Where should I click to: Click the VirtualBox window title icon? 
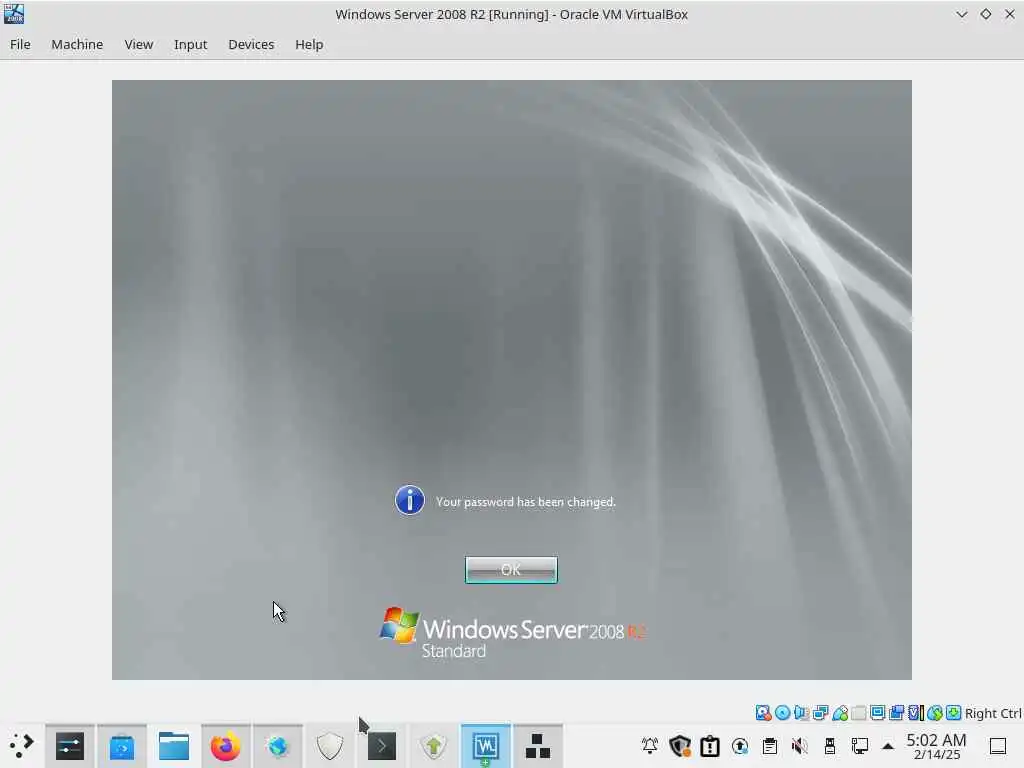pos(14,14)
